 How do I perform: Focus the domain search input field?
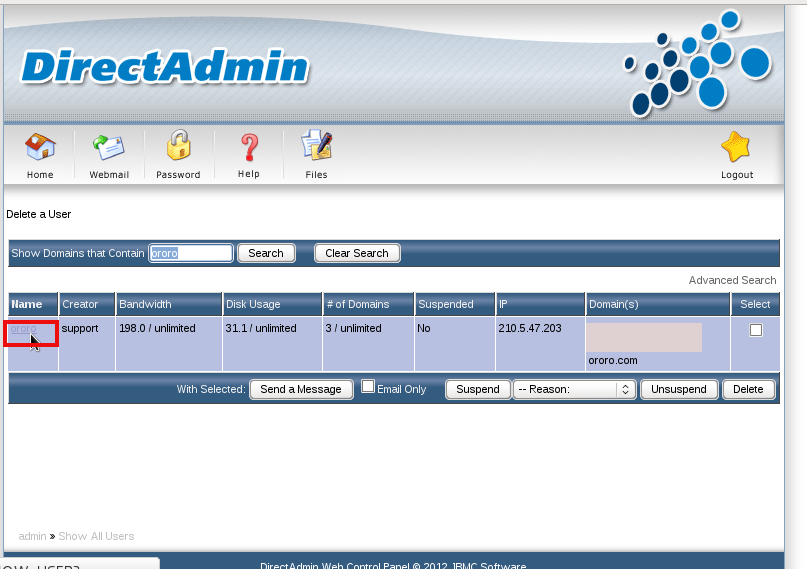click(191, 253)
